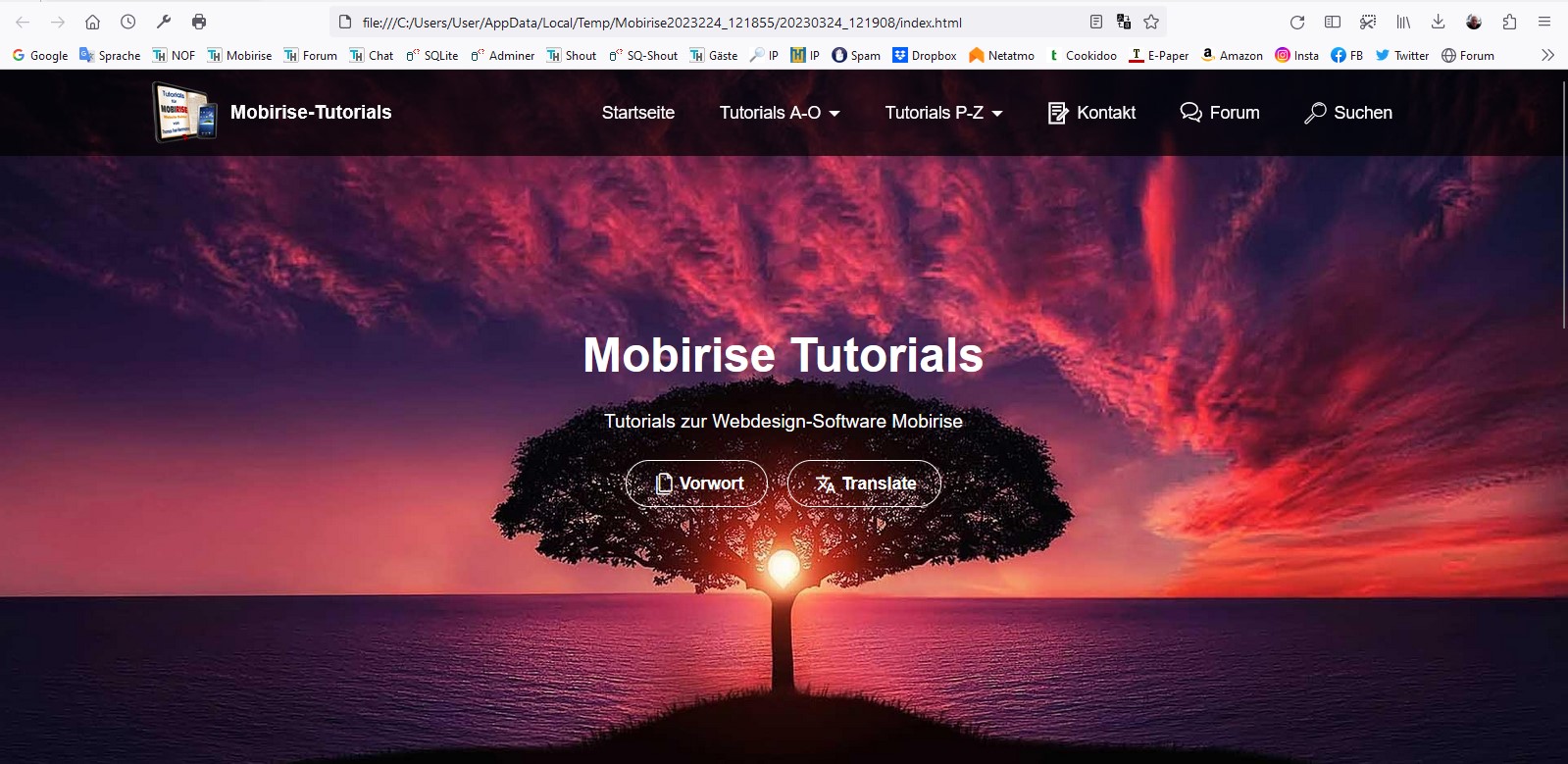
Task: Open the downloads arrow icon
Action: [x=1438, y=22]
